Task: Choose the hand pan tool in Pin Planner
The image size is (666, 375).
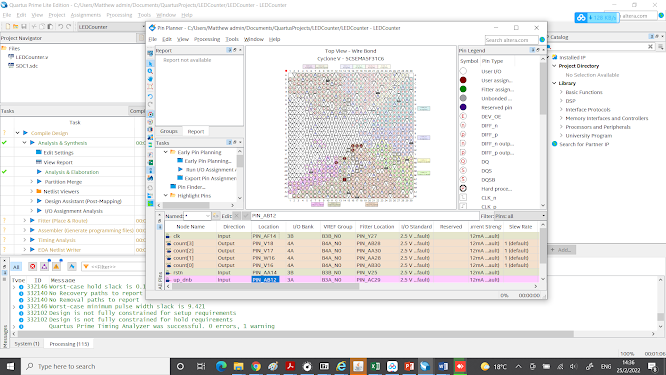Action: (x=150, y=79)
